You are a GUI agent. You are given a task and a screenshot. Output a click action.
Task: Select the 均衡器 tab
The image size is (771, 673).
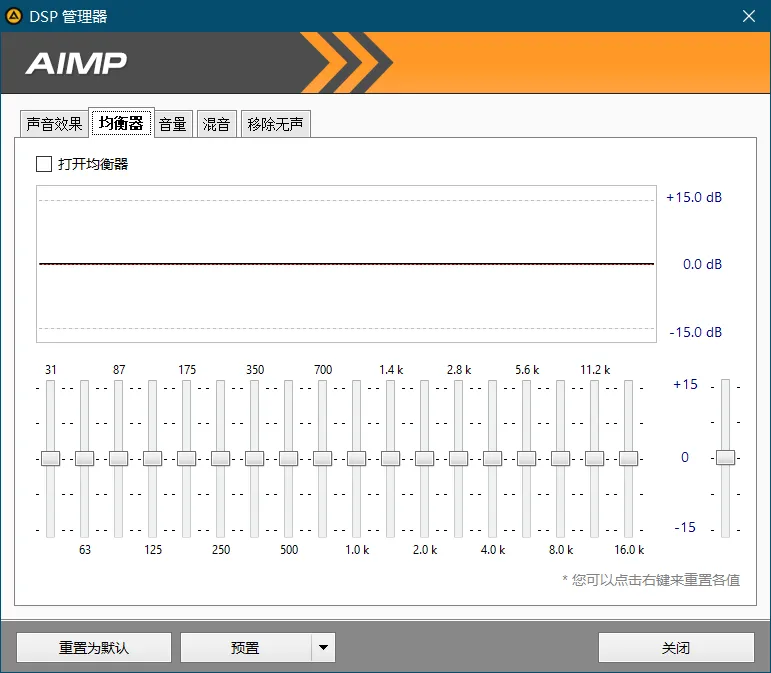click(x=121, y=122)
